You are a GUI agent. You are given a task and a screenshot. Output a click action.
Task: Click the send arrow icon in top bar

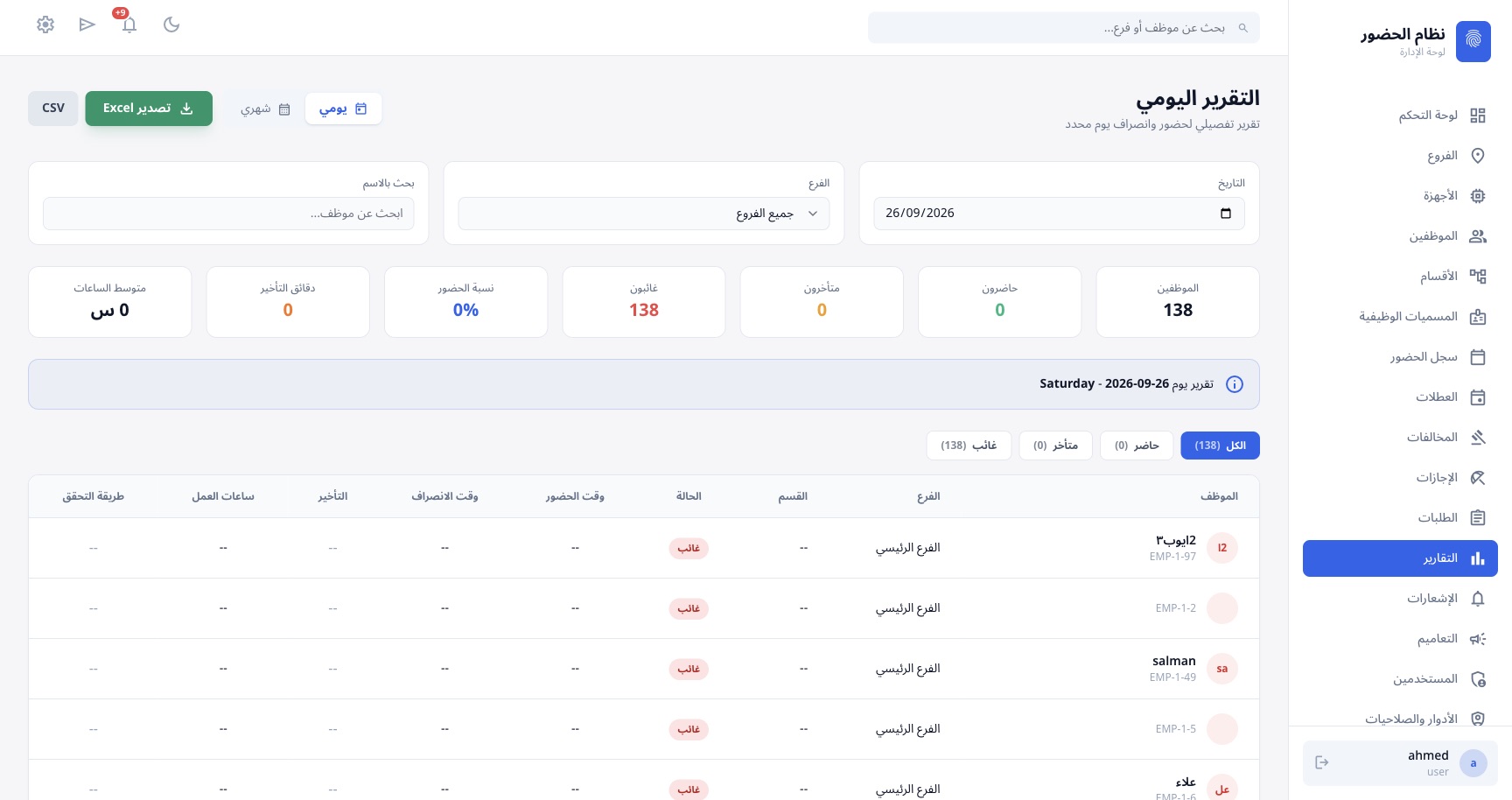click(x=87, y=25)
